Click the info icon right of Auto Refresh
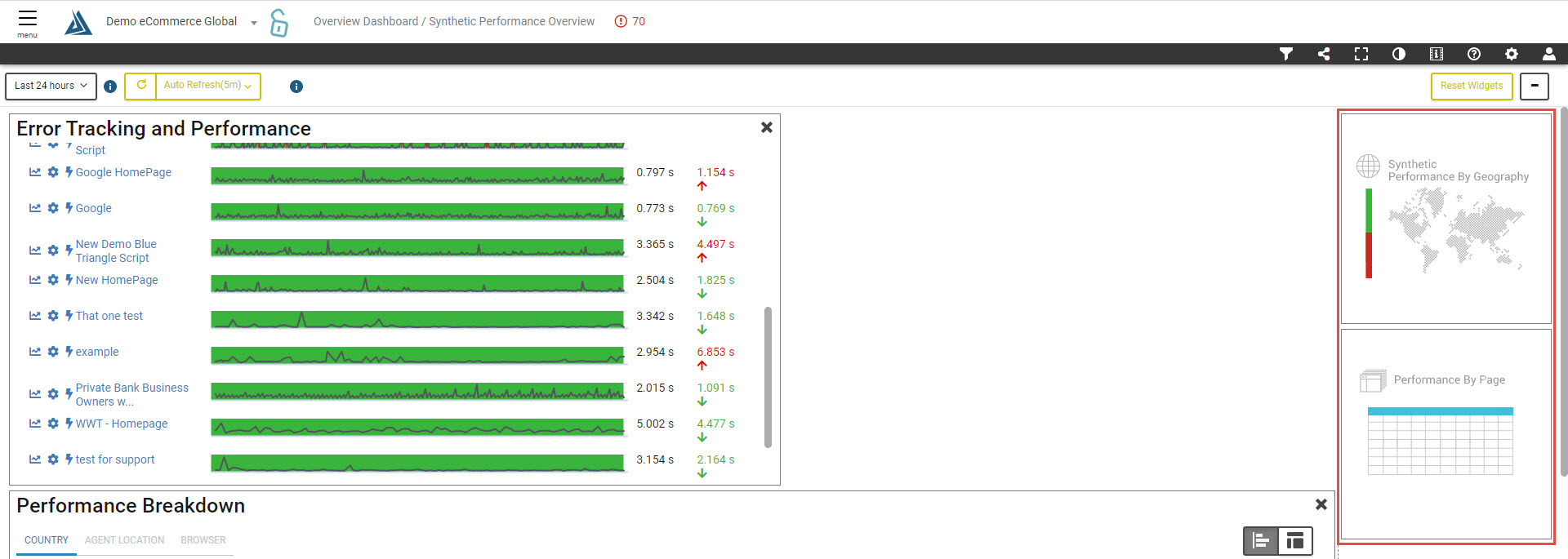The width and height of the screenshot is (1568, 559). [x=296, y=87]
